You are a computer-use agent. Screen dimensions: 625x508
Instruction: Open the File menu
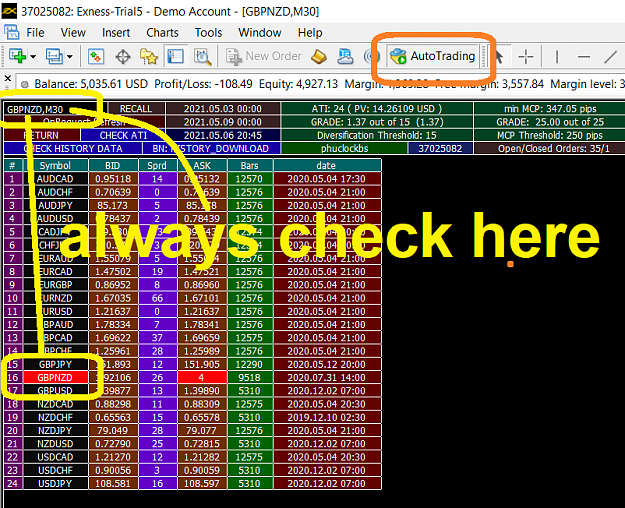(x=35, y=32)
